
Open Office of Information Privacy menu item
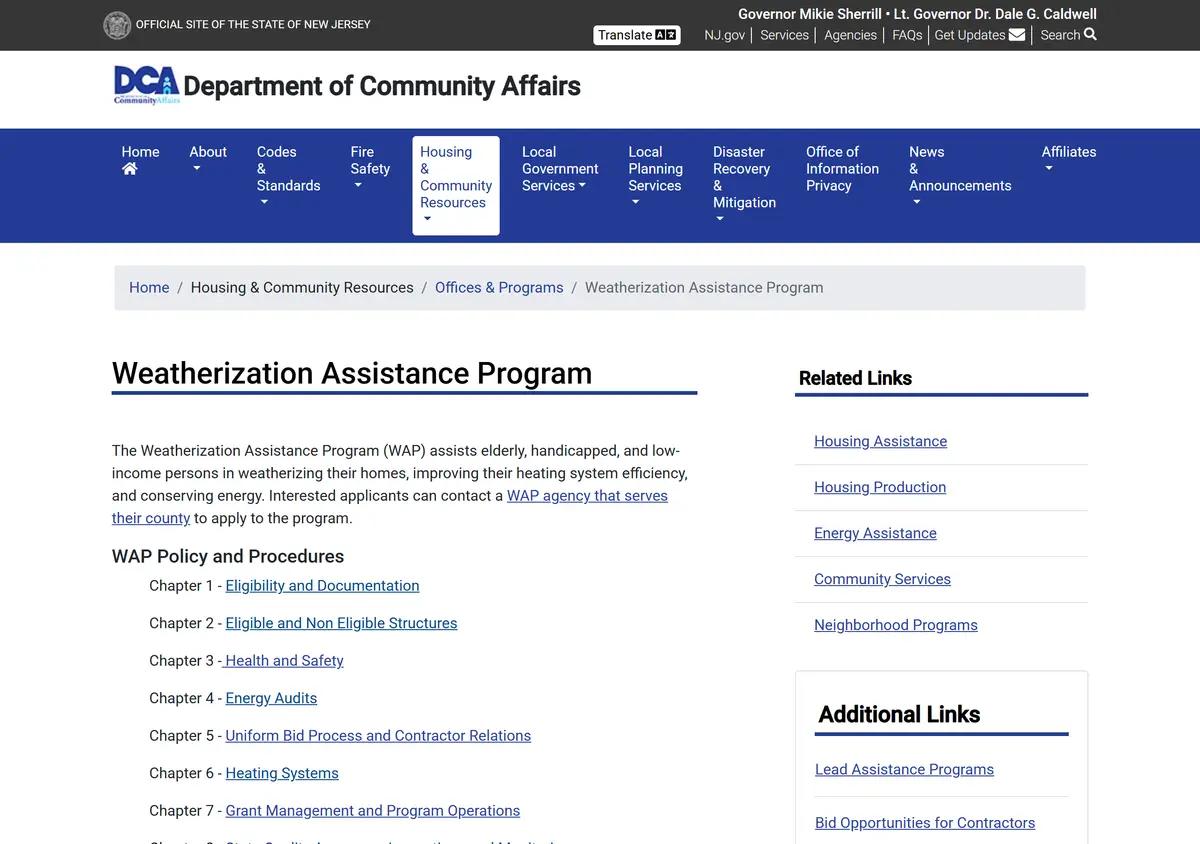click(843, 169)
